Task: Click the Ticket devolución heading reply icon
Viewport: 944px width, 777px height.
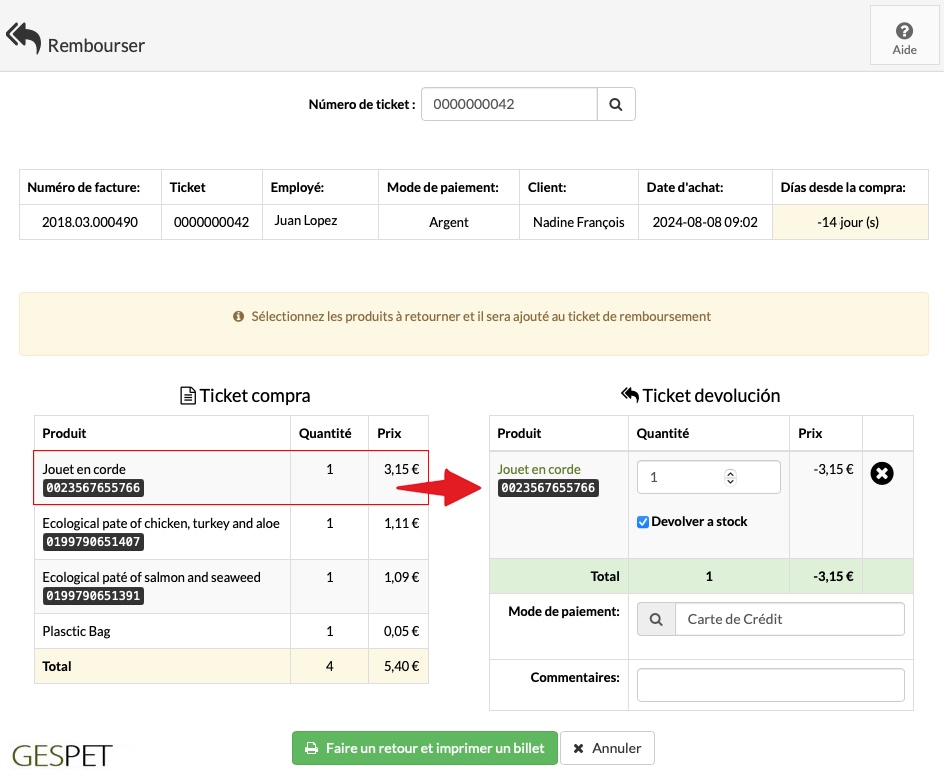Action: coord(630,395)
